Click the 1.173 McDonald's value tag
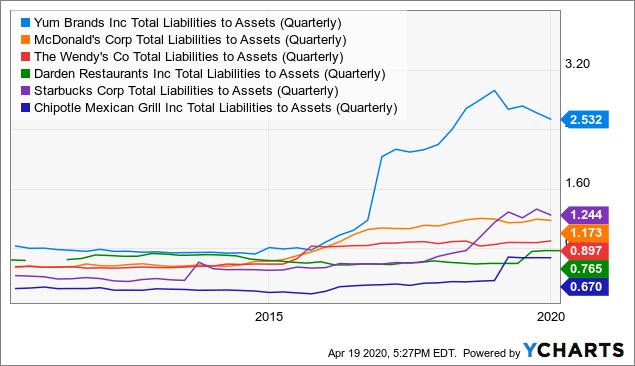Screen dimensions: 635x366 point(585,233)
